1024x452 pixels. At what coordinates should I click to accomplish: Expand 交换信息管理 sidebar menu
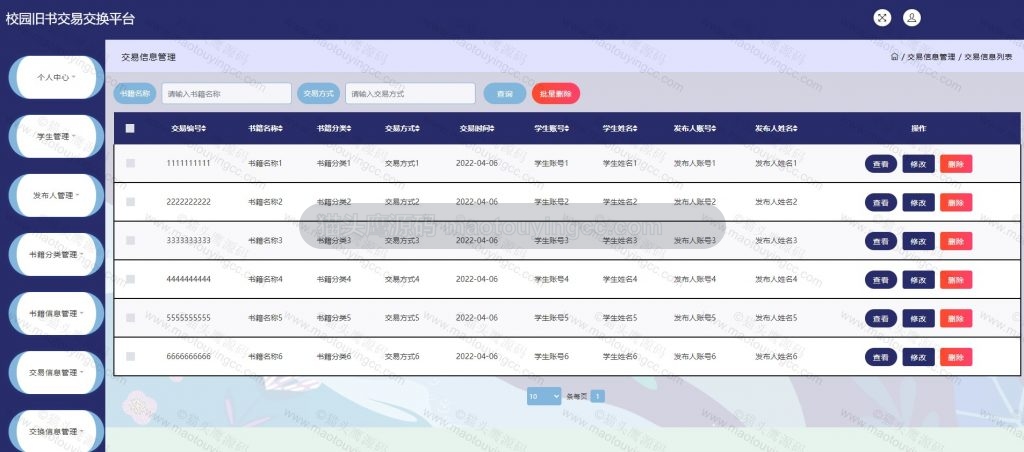click(56, 431)
